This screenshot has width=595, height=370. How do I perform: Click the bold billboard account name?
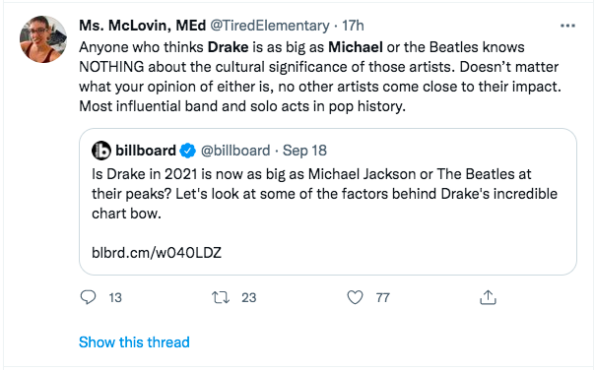pyautogui.click(x=146, y=151)
